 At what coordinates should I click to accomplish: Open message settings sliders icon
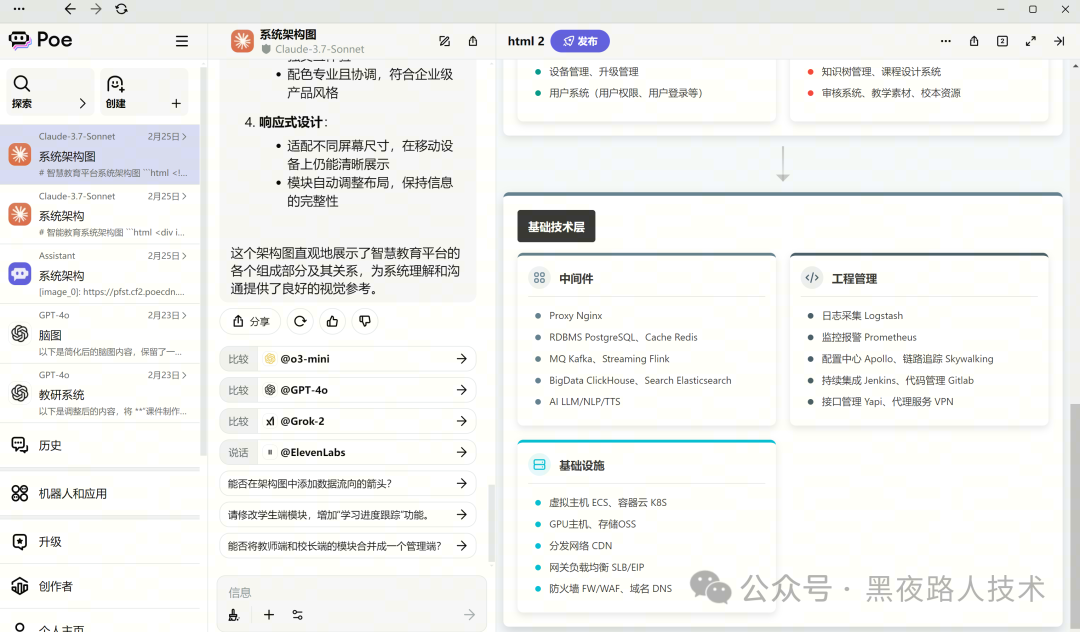click(x=298, y=615)
